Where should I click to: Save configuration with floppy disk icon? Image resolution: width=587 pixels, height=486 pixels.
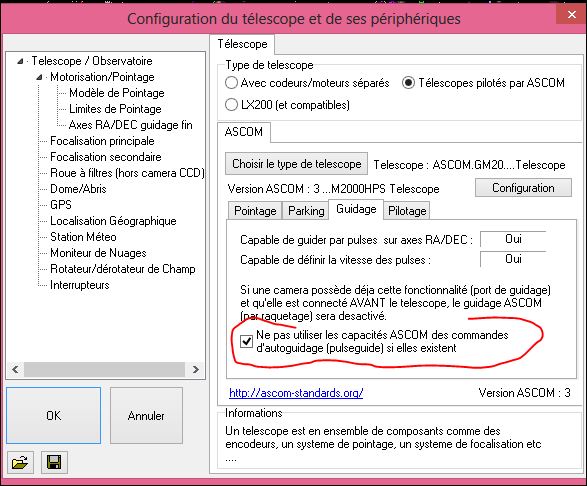tap(54, 462)
